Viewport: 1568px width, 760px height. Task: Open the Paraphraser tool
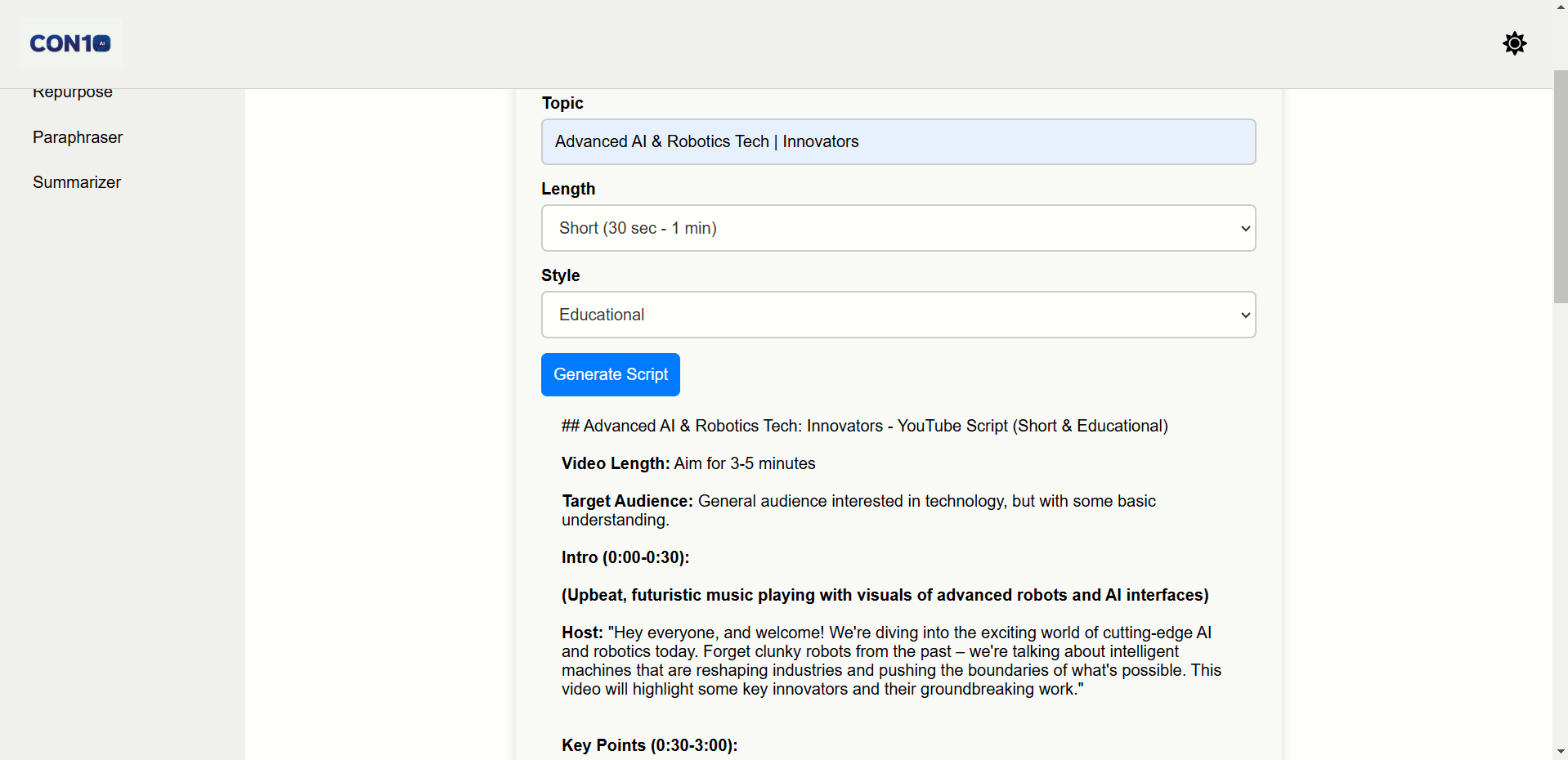click(x=78, y=137)
